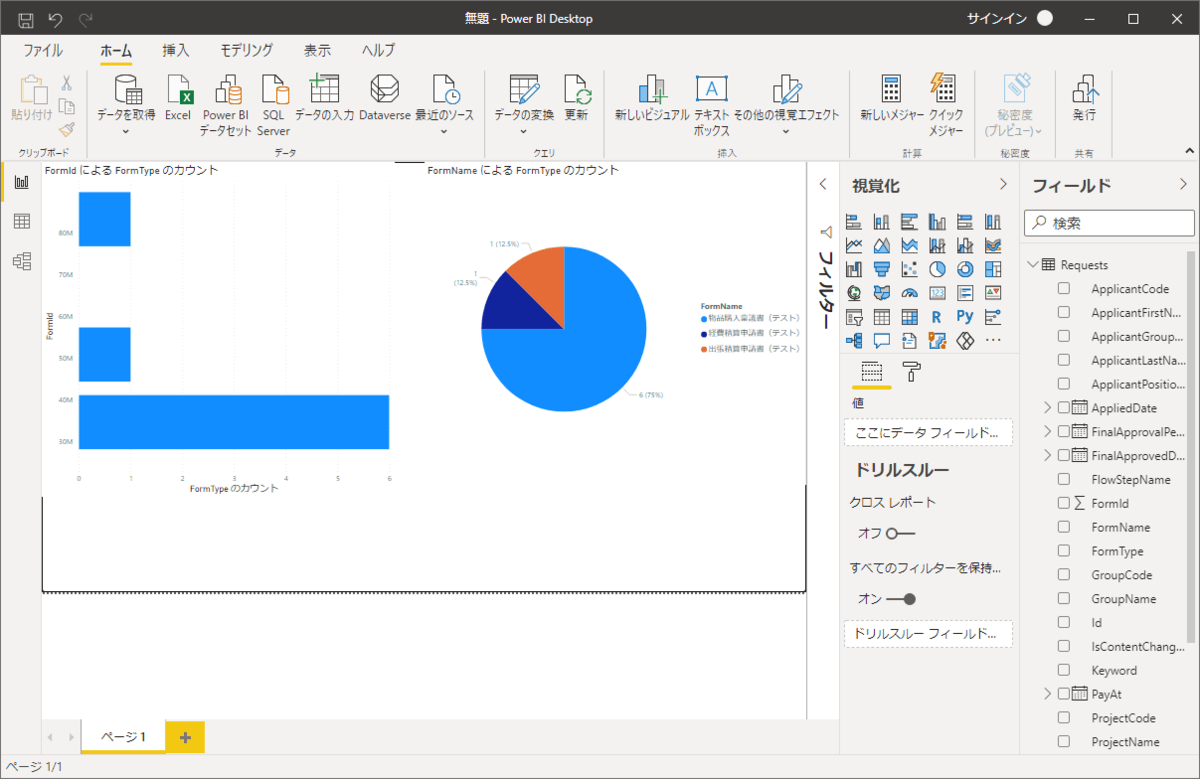Image resolution: width=1200 pixels, height=779 pixels.
Task: Click the 更新 refresh icon
Action: (576, 92)
